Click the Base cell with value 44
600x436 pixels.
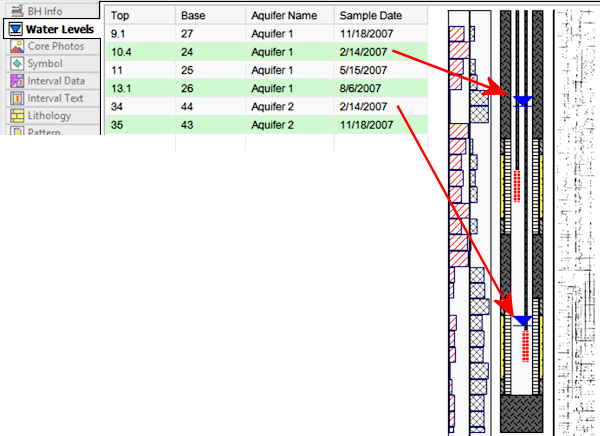[x=210, y=107]
